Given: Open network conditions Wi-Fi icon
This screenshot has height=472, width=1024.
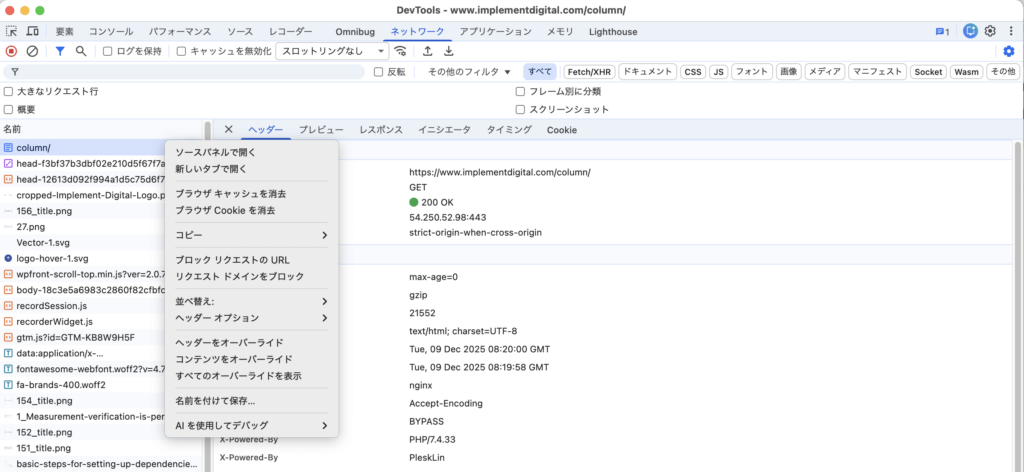Looking at the screenshot, I should click(x=401, y=51).
